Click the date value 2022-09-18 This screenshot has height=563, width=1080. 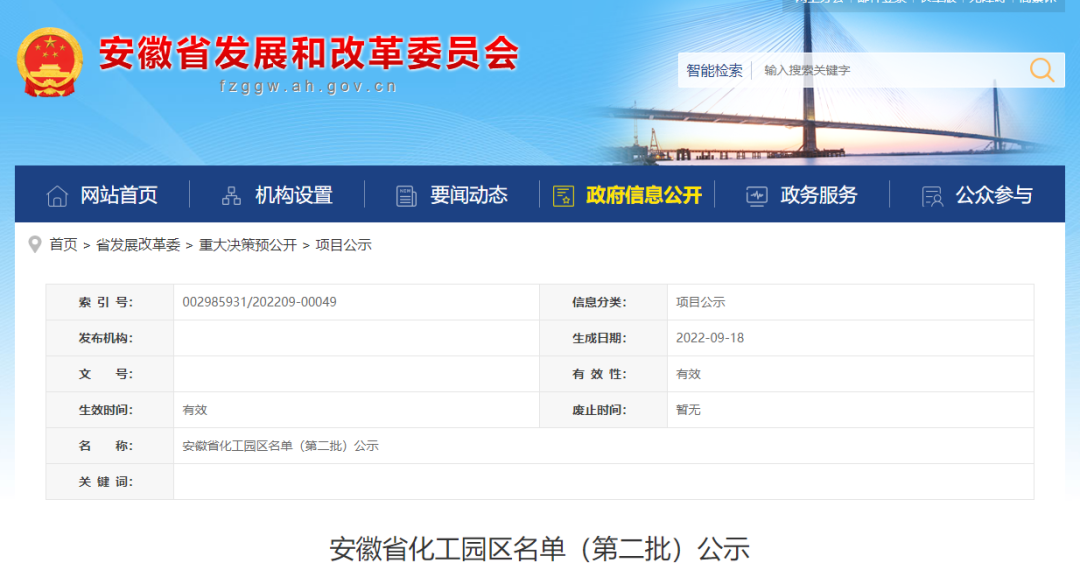pos(709,338)
